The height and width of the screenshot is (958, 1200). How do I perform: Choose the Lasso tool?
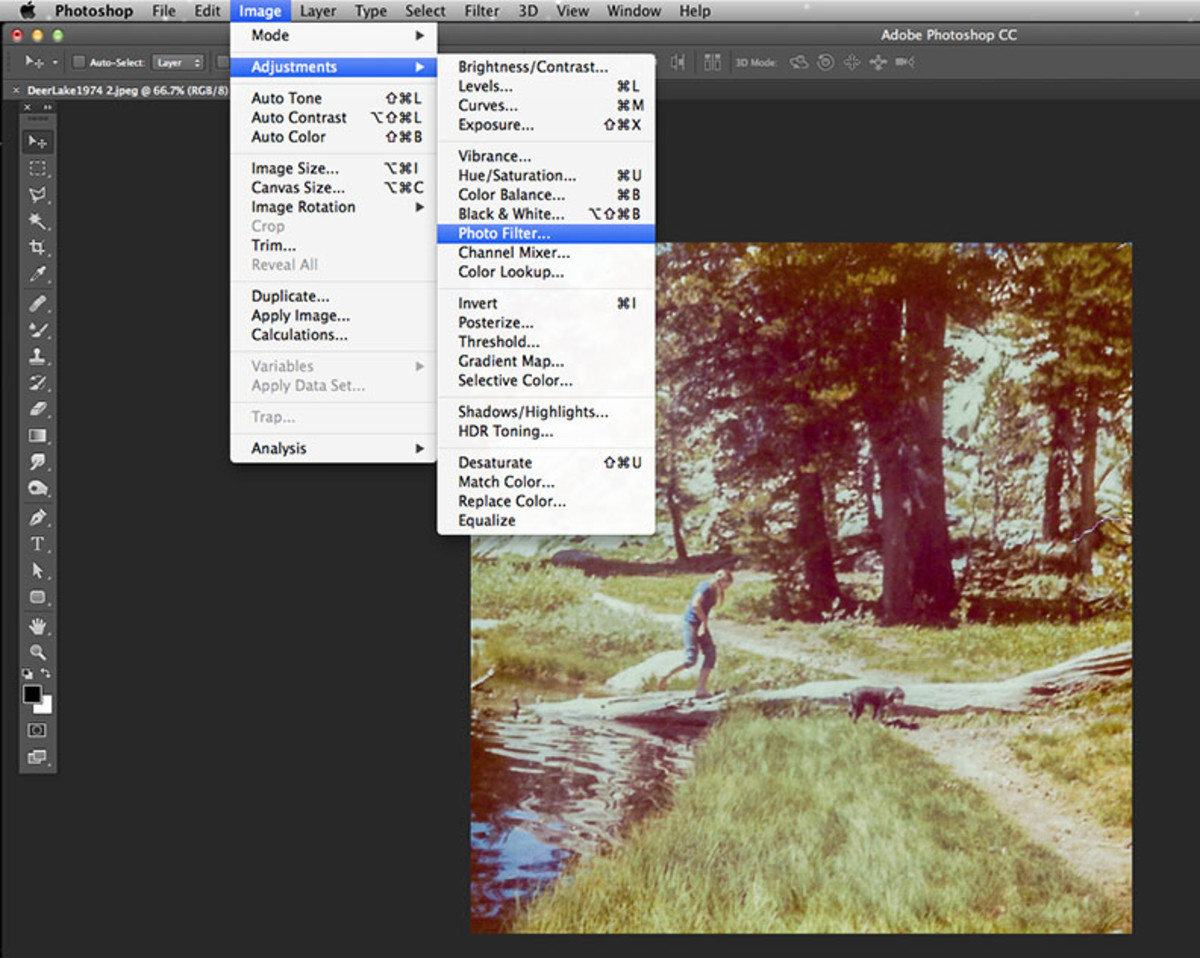[x=38, y=196]
